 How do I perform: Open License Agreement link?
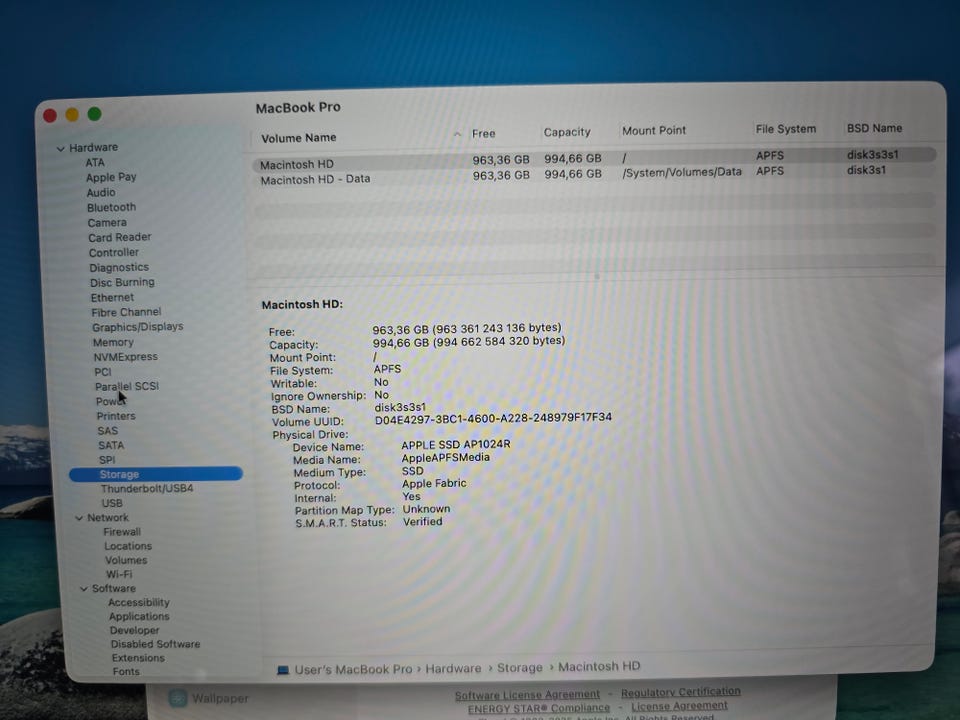680,706
